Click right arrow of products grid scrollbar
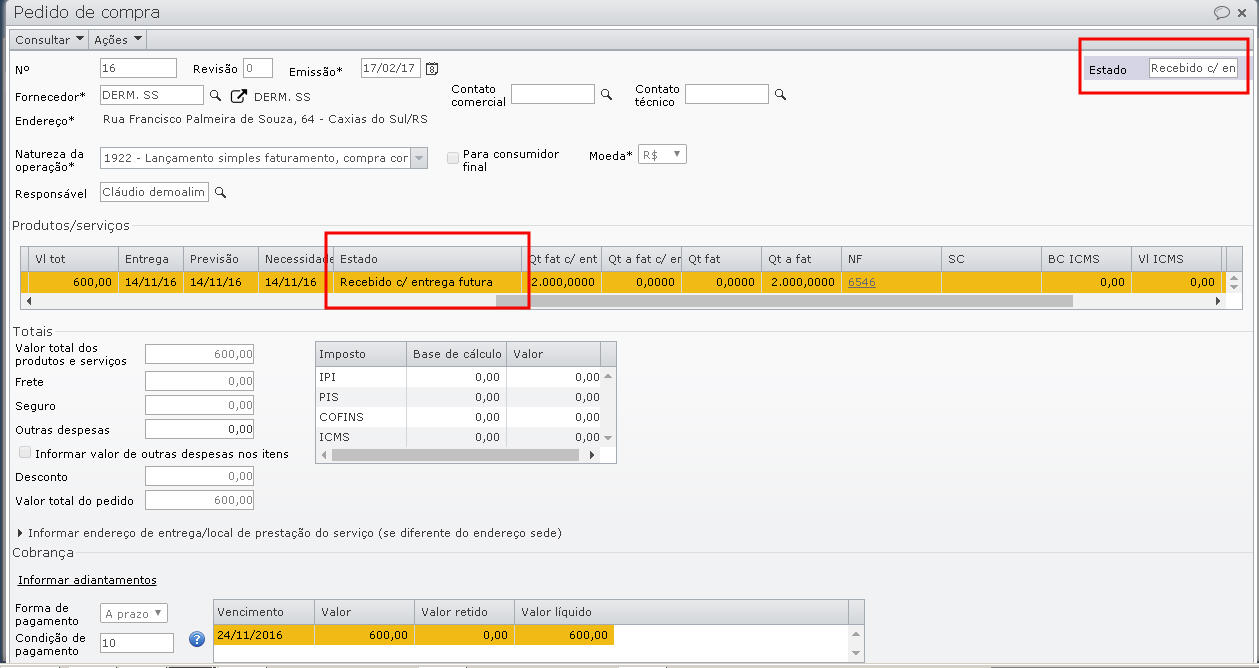 coord(1217,300)
